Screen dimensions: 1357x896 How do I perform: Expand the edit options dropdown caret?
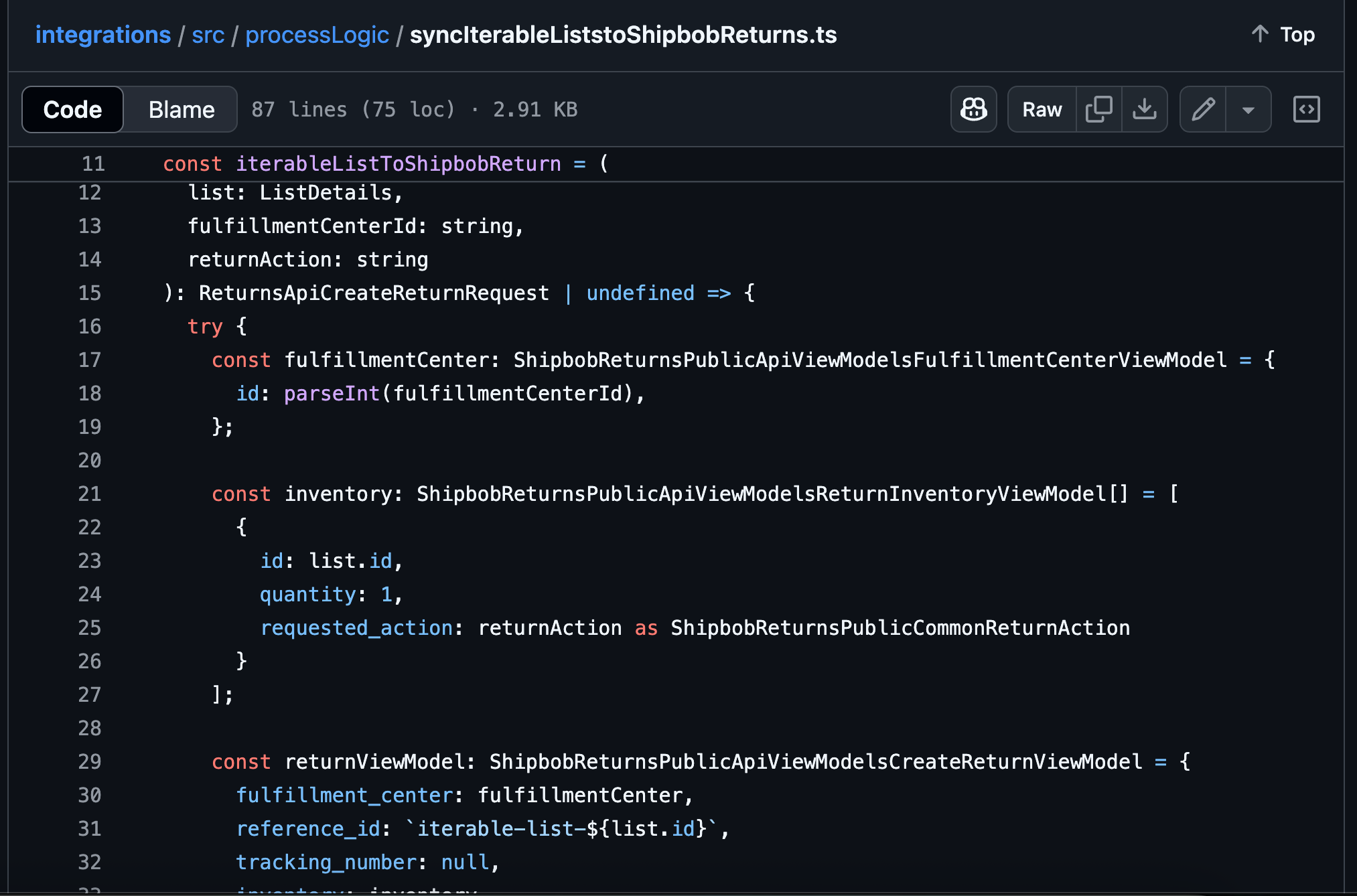click(x=1248, y=109)
